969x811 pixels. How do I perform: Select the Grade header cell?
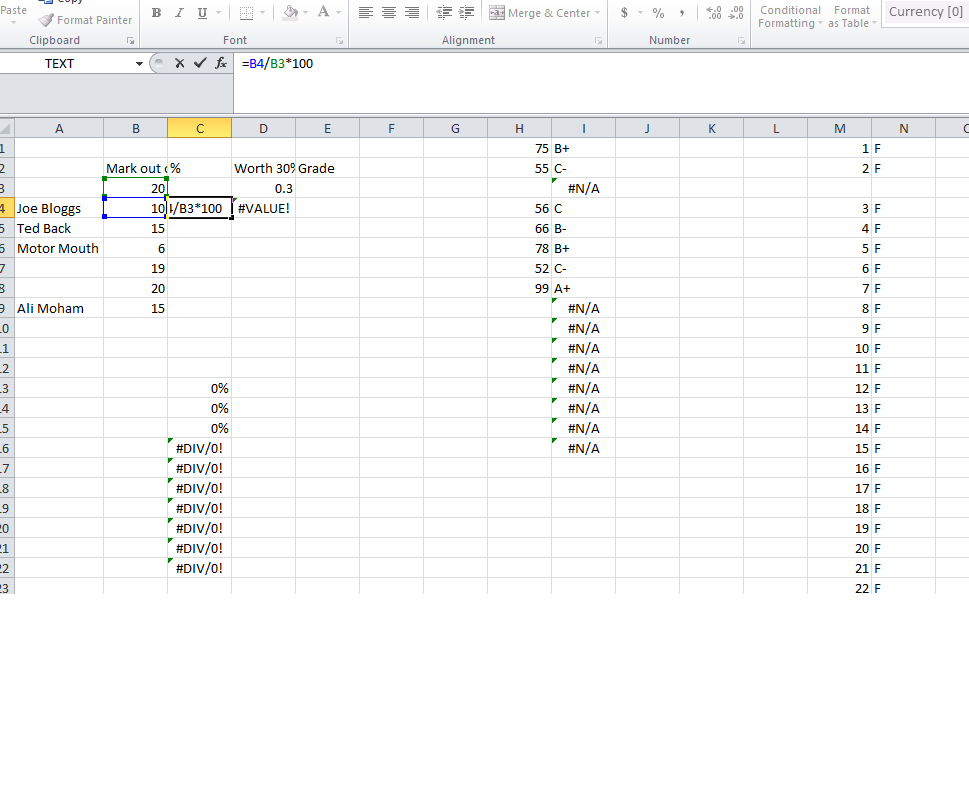pos(328,168)
